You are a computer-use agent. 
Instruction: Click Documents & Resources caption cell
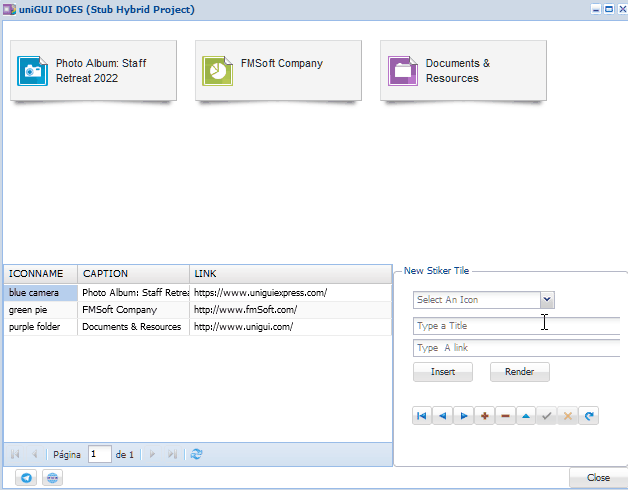click(133, 327)
